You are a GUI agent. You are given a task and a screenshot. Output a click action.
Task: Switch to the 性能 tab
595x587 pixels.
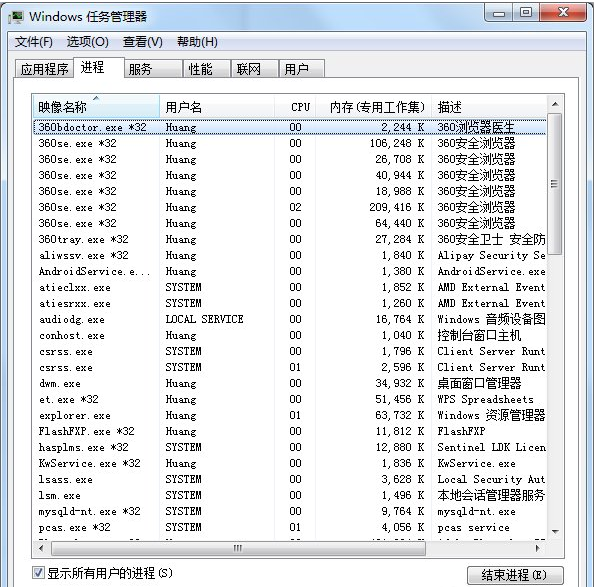207,69
